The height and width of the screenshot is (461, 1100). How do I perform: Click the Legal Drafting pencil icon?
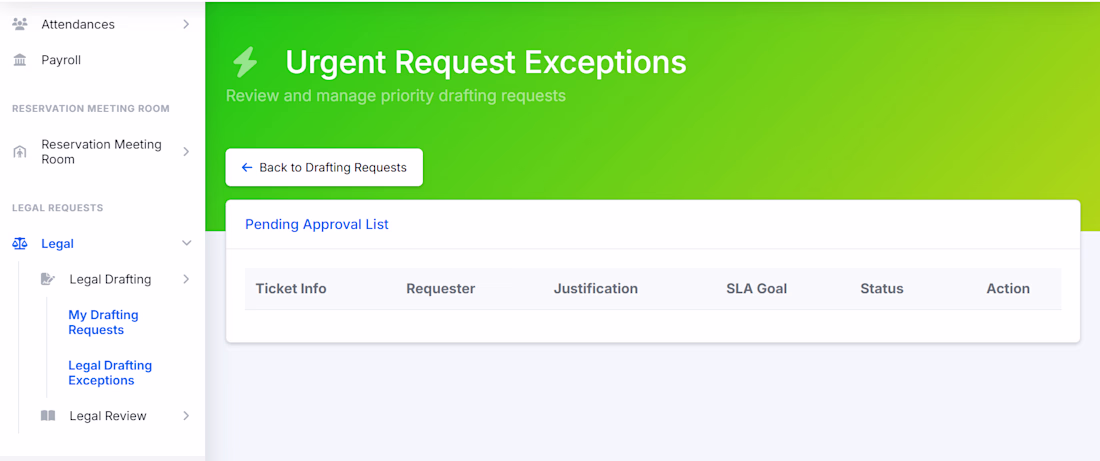click(48, 279)
